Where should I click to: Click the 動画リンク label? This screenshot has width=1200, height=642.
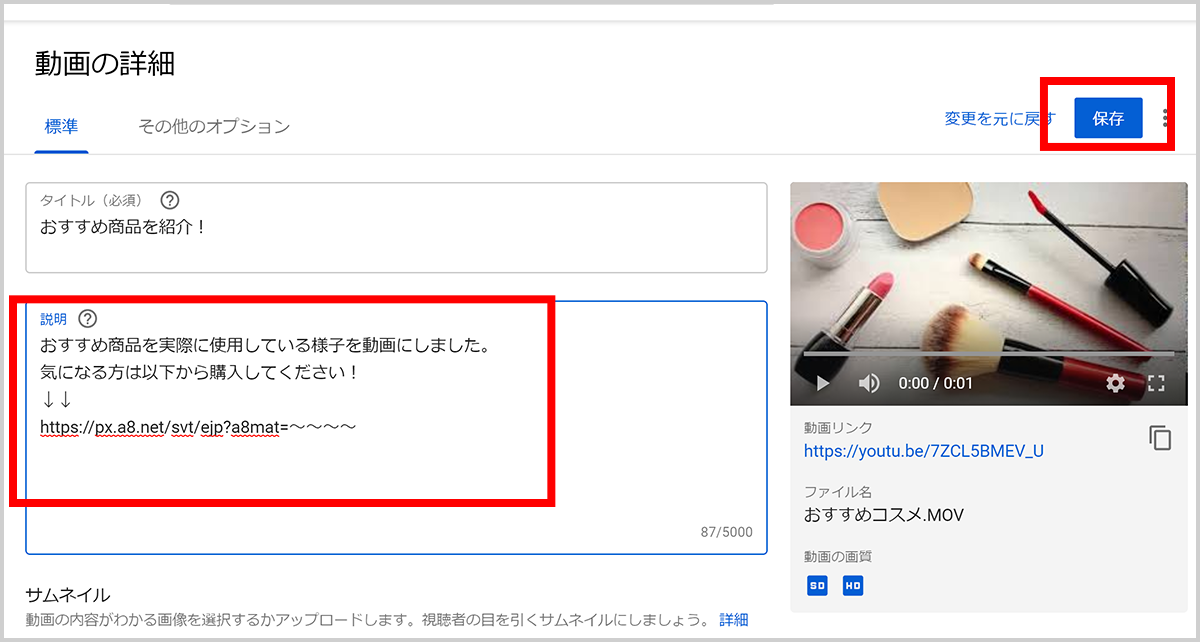click(838, 428)
